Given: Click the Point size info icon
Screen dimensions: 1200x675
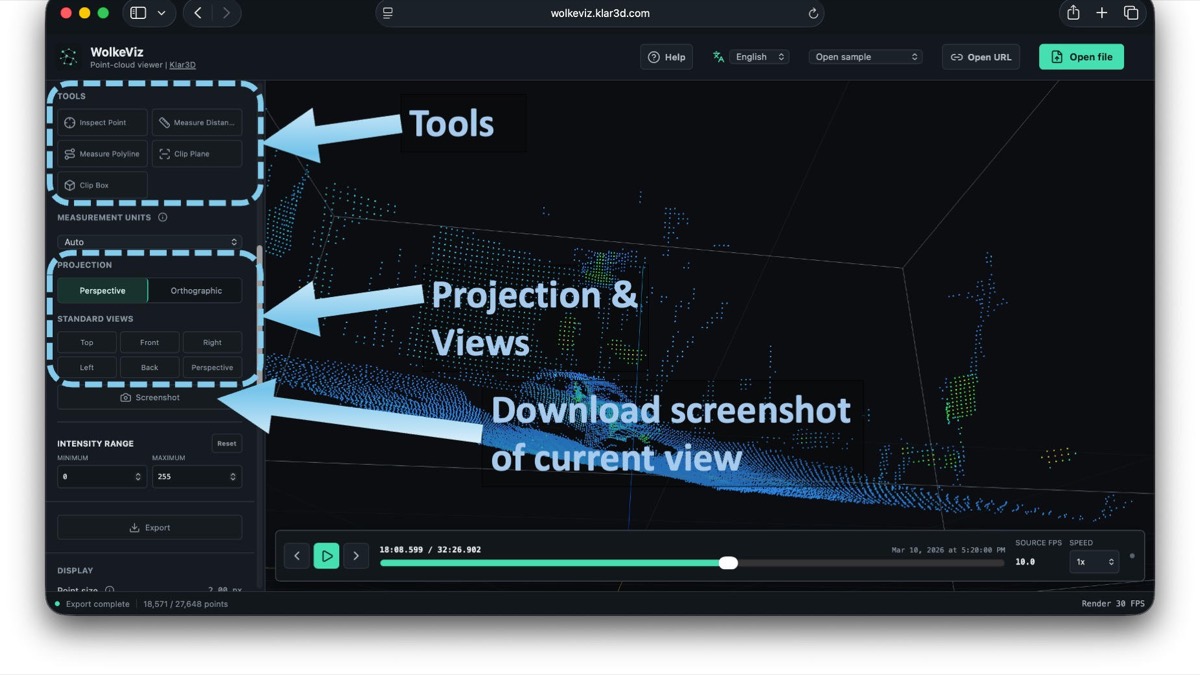Looking at the screenshot, I should [110, 590].
